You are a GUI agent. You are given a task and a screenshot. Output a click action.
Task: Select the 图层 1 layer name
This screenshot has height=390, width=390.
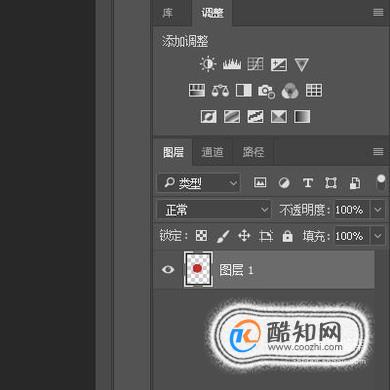(x=237, y=270)
